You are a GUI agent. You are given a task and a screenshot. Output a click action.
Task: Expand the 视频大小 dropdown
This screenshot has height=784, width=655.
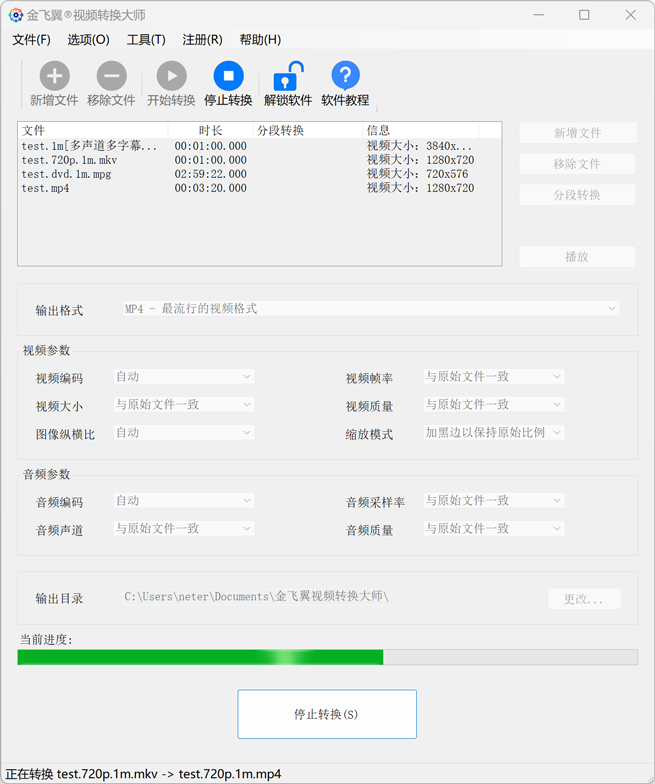click(184, 404)
